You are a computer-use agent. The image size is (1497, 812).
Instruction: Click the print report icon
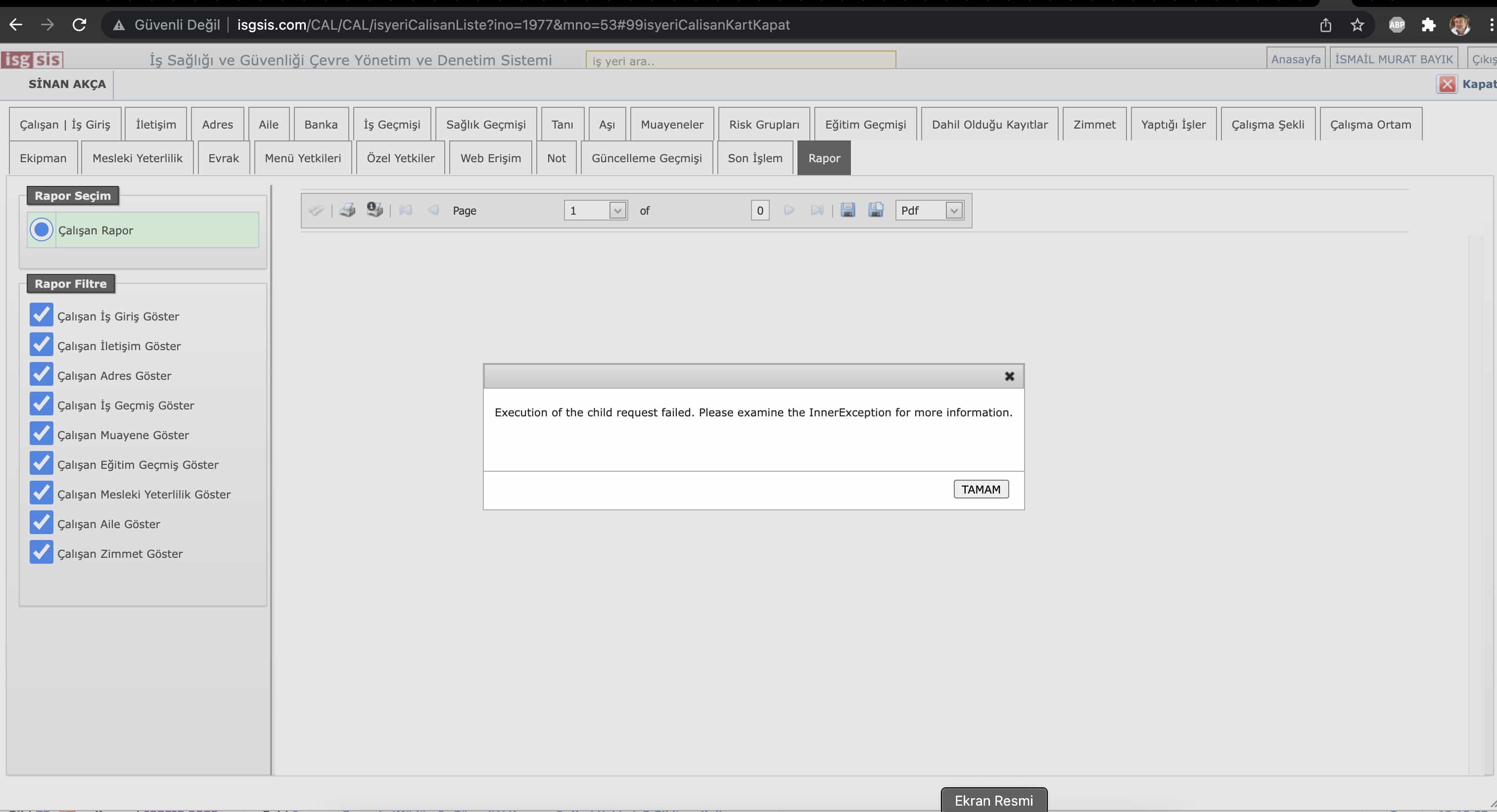click(x=347, y=210)
